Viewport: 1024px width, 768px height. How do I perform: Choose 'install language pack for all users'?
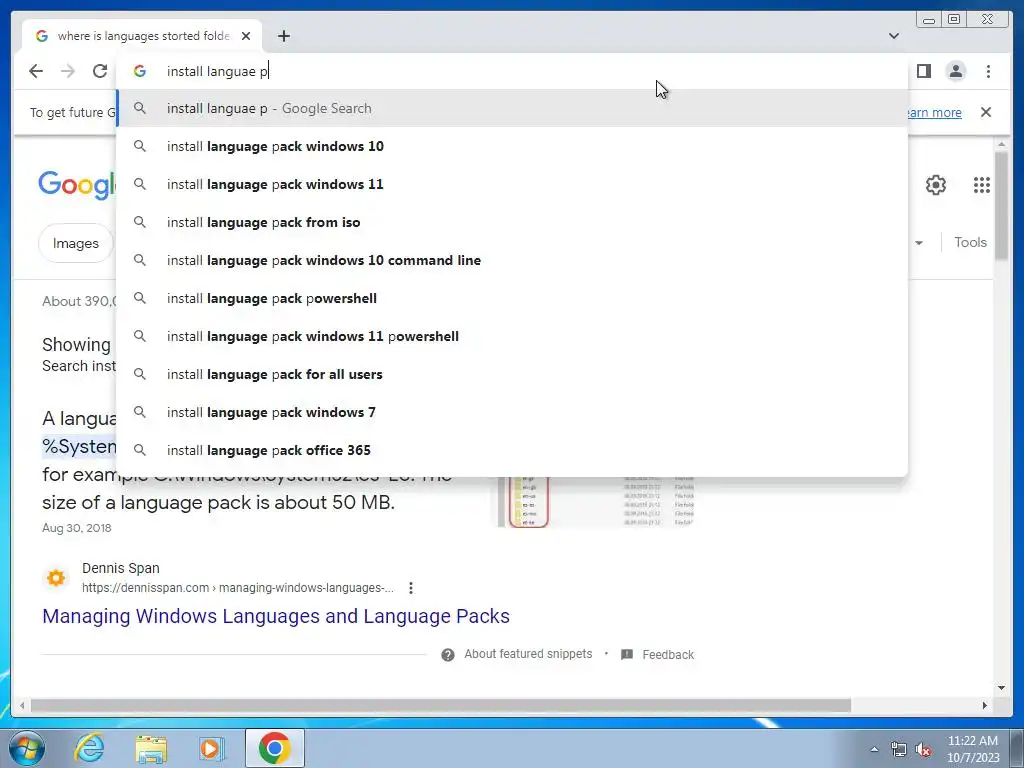pyautogui.click(x=512, y=374)
